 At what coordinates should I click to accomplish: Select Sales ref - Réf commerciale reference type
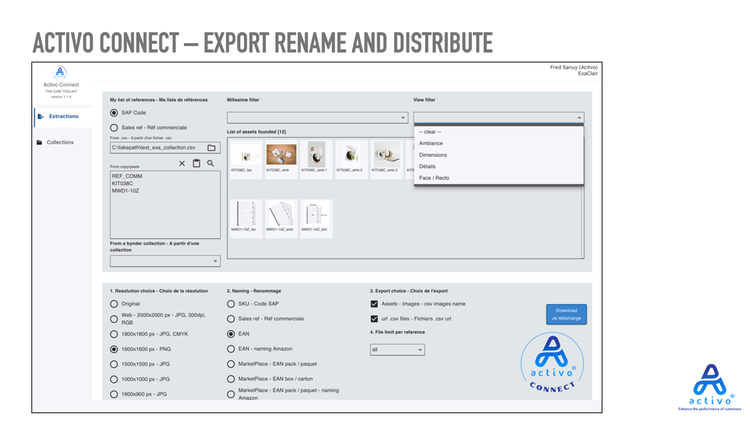(114, 128)
